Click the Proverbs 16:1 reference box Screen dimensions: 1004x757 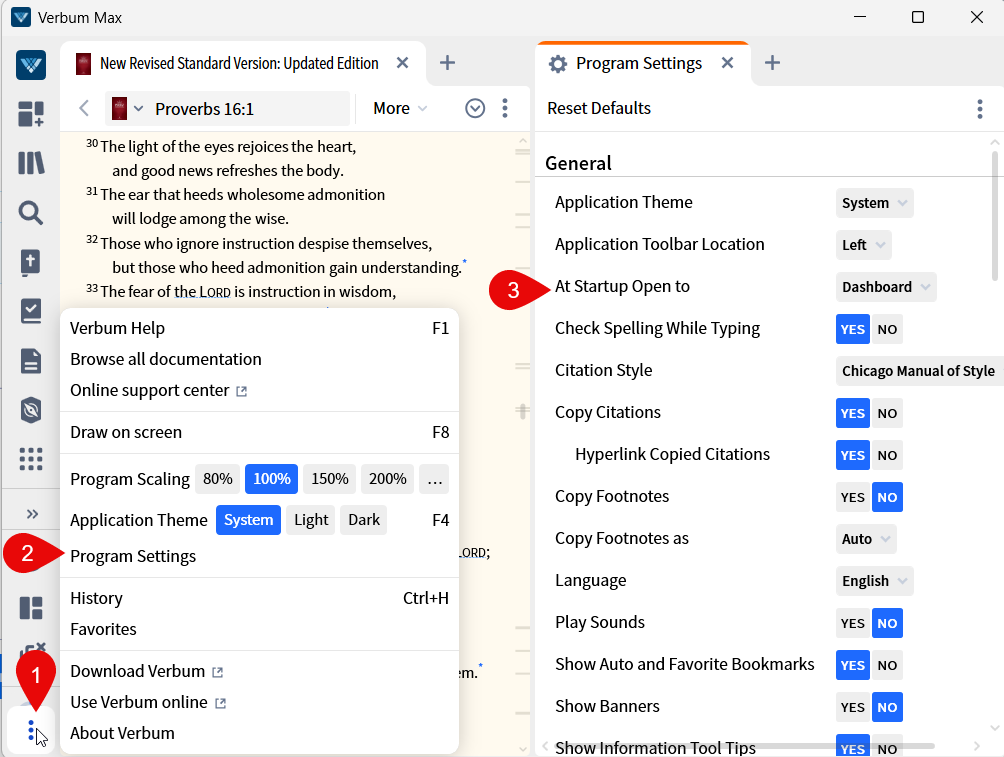coord(227,109)
